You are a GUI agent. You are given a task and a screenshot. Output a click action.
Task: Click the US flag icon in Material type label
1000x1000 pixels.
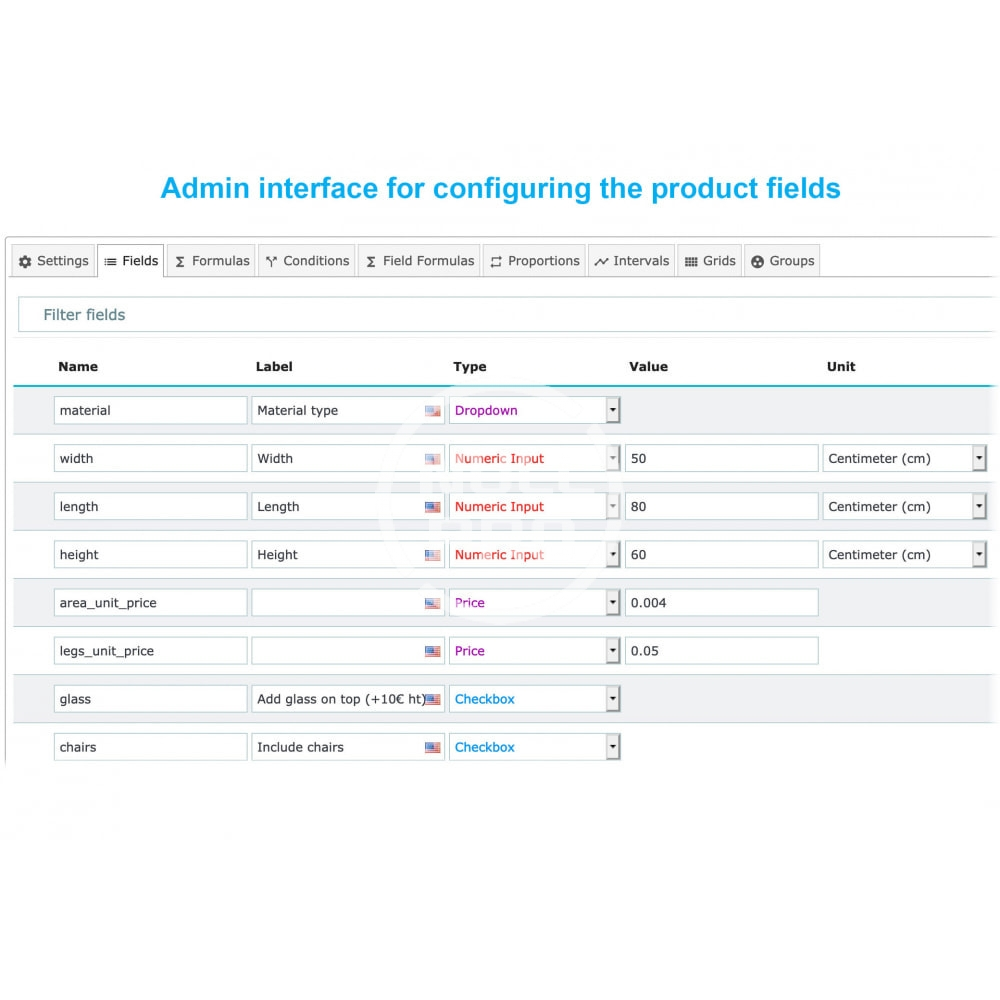point(432,411)
